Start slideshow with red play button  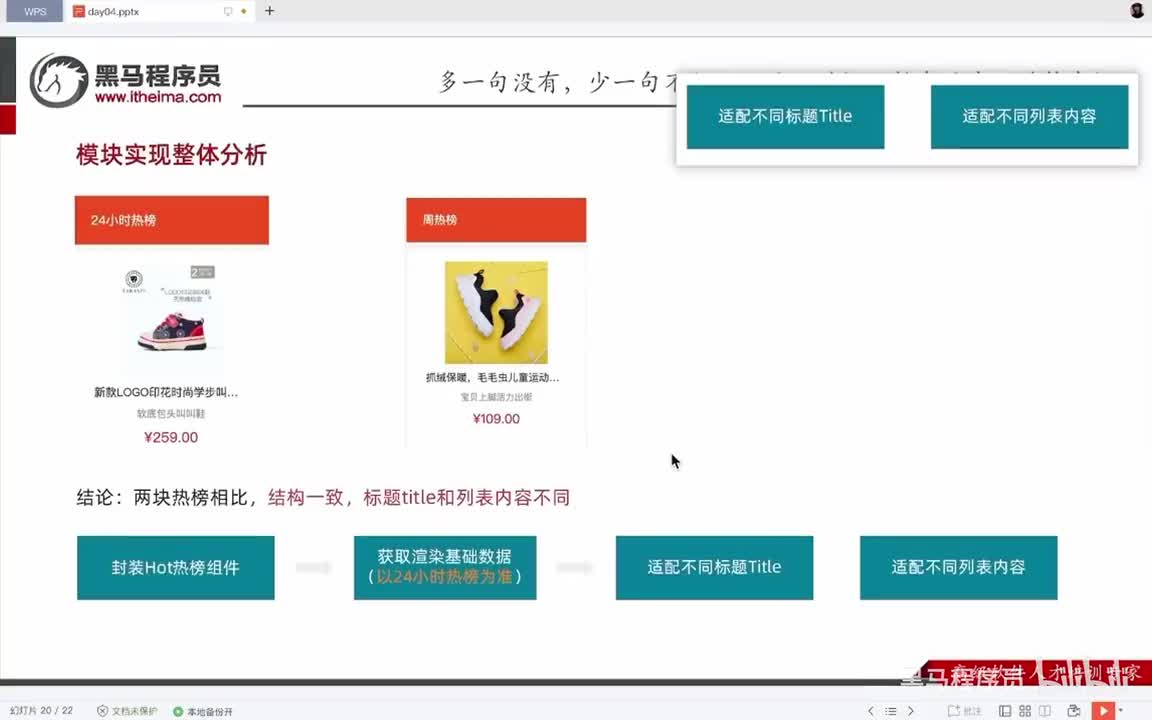[1103, 710]
